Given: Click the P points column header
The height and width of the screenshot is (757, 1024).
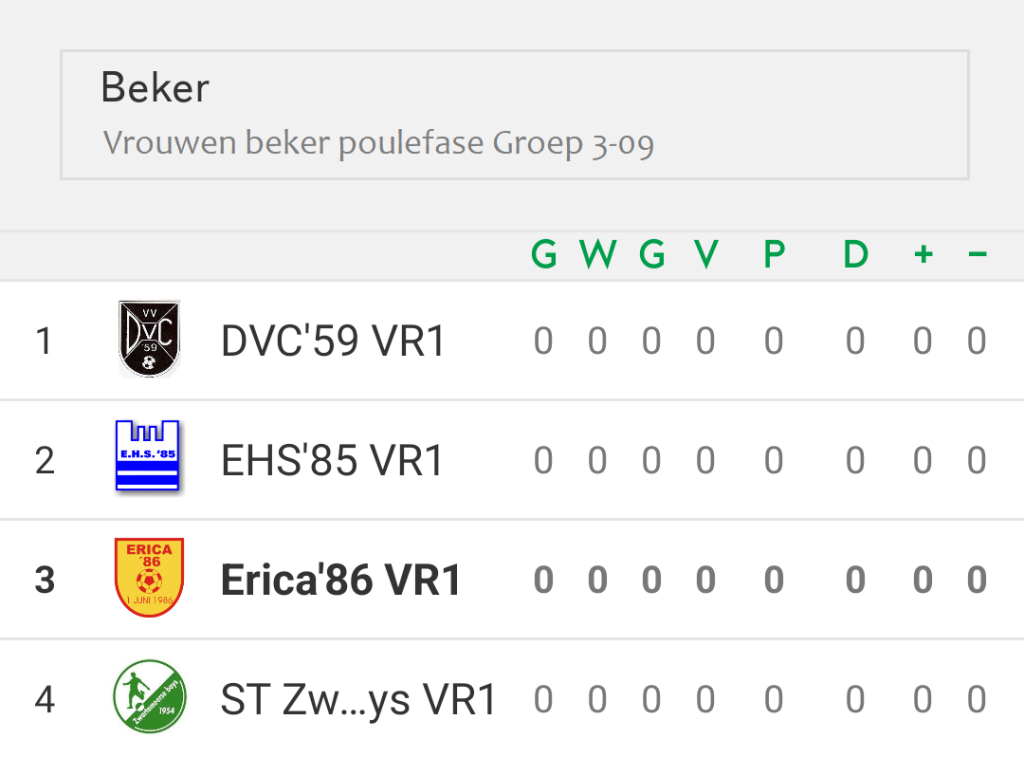Looking at the screenshot, I should [x=774, y=254].
